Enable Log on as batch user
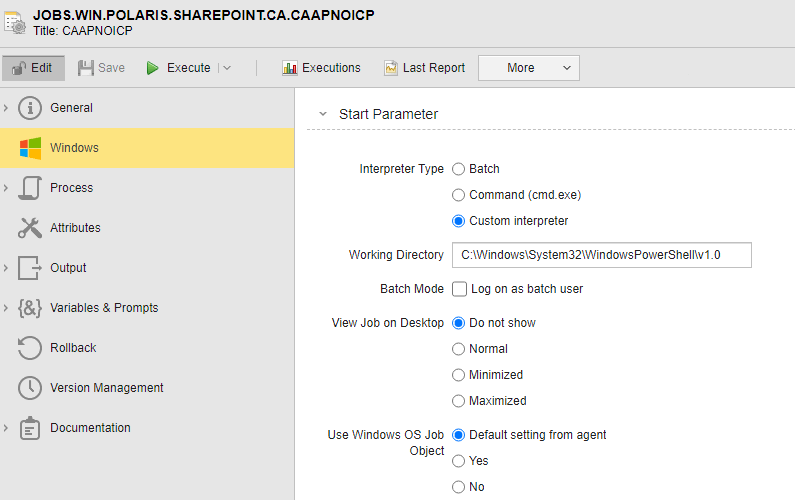The height and width of the screenshot is (500, 795). [459, 289]
